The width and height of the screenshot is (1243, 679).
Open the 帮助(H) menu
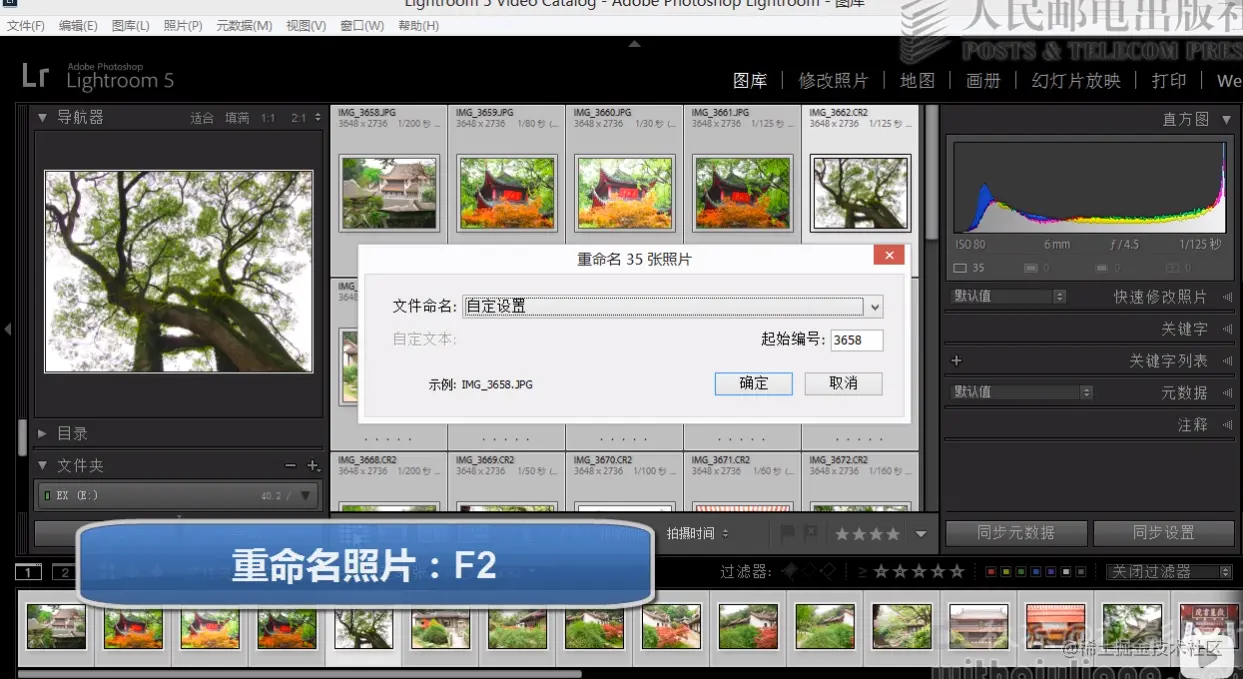click(419, 25)
